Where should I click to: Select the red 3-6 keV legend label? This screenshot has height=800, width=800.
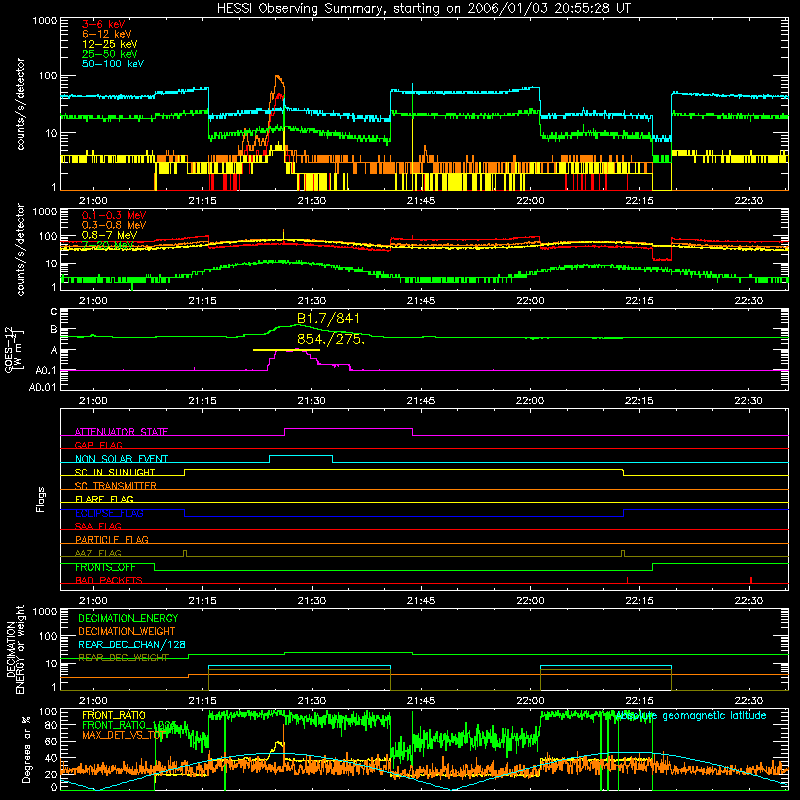[104, 24]
